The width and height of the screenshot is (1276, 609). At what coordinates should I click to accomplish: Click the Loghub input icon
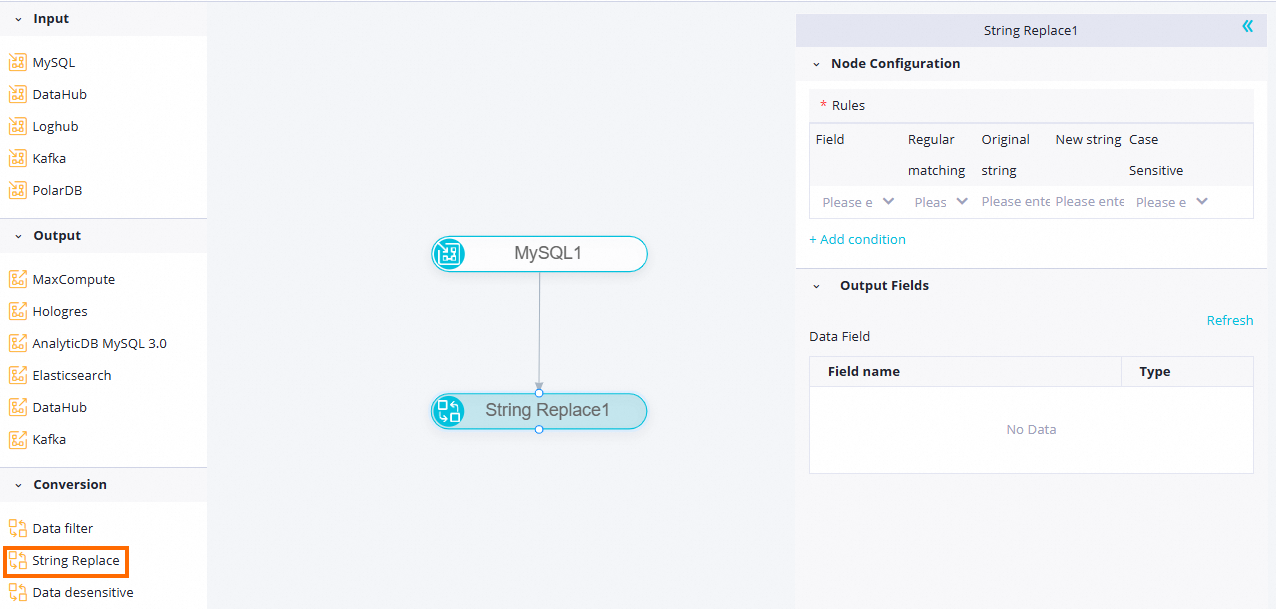[x=17, y=126]
